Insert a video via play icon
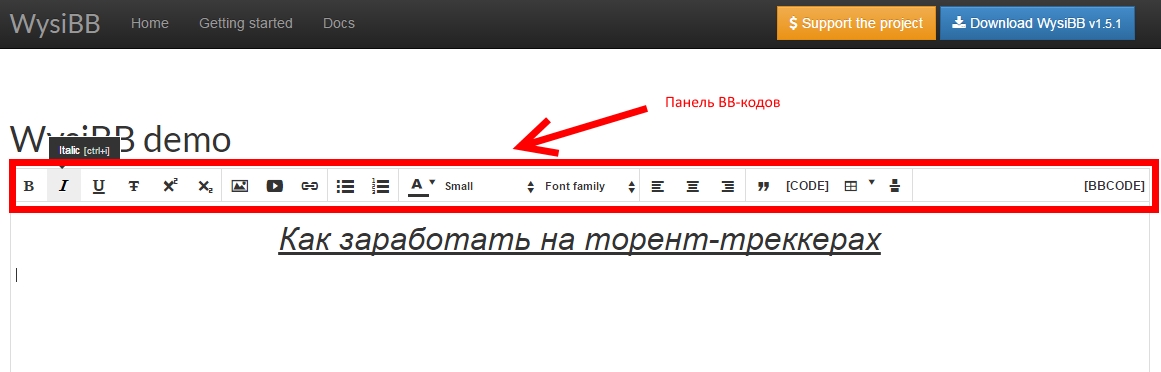 point(275,186)
